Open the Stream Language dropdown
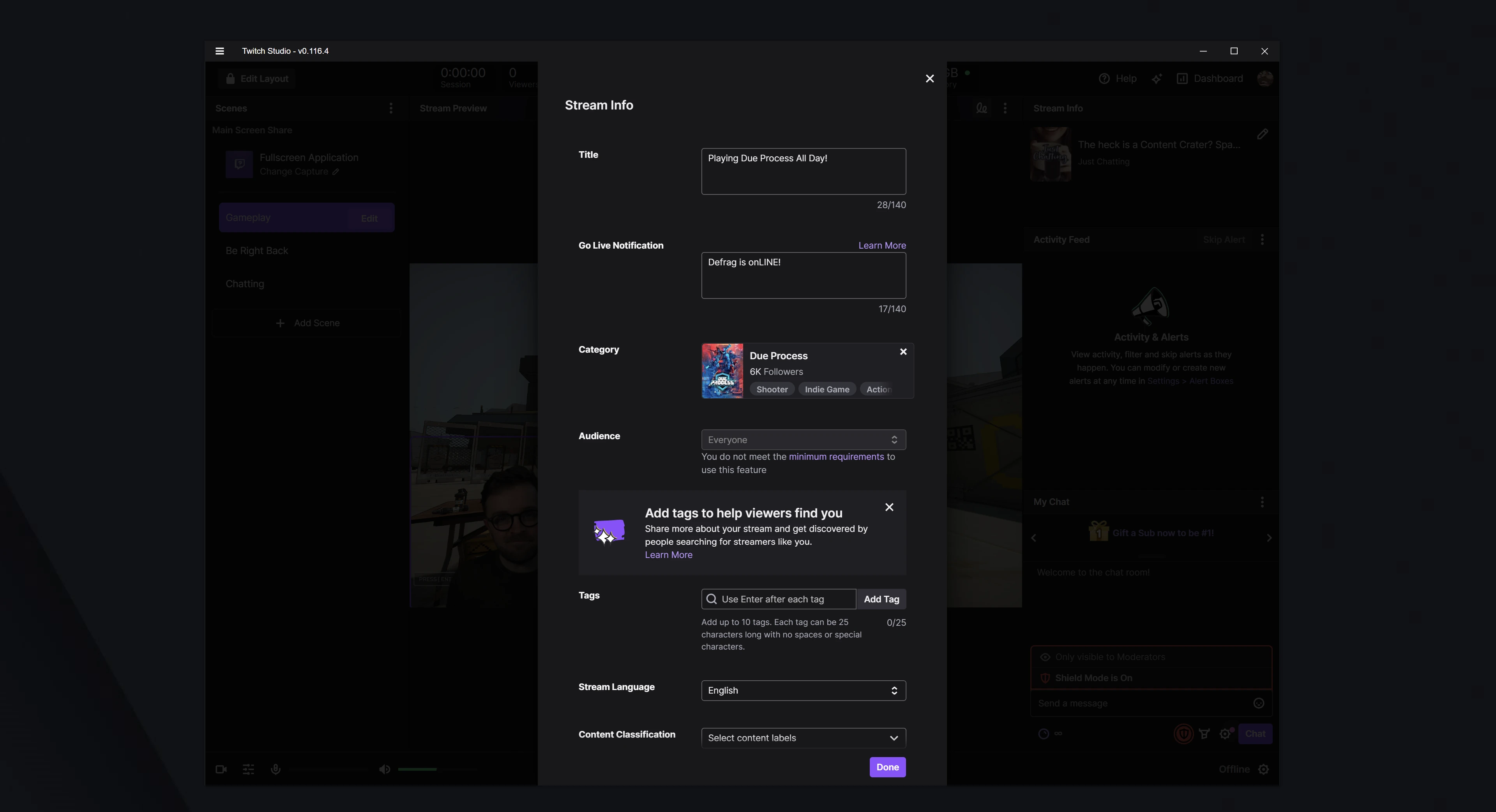 (803, 690)
